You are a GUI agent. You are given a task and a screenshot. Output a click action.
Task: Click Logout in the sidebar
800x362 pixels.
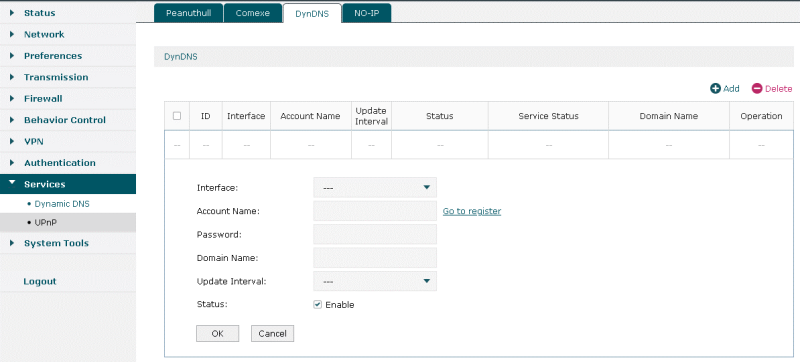[40, 281]
